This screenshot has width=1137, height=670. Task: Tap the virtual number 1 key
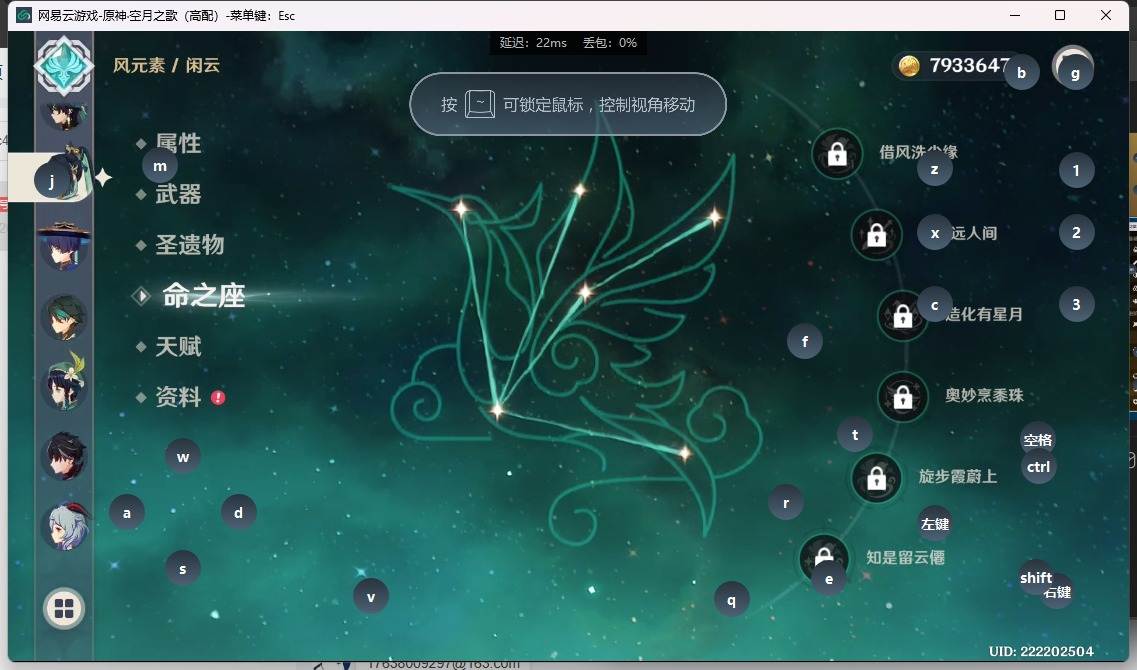(x=1076, y=170)
